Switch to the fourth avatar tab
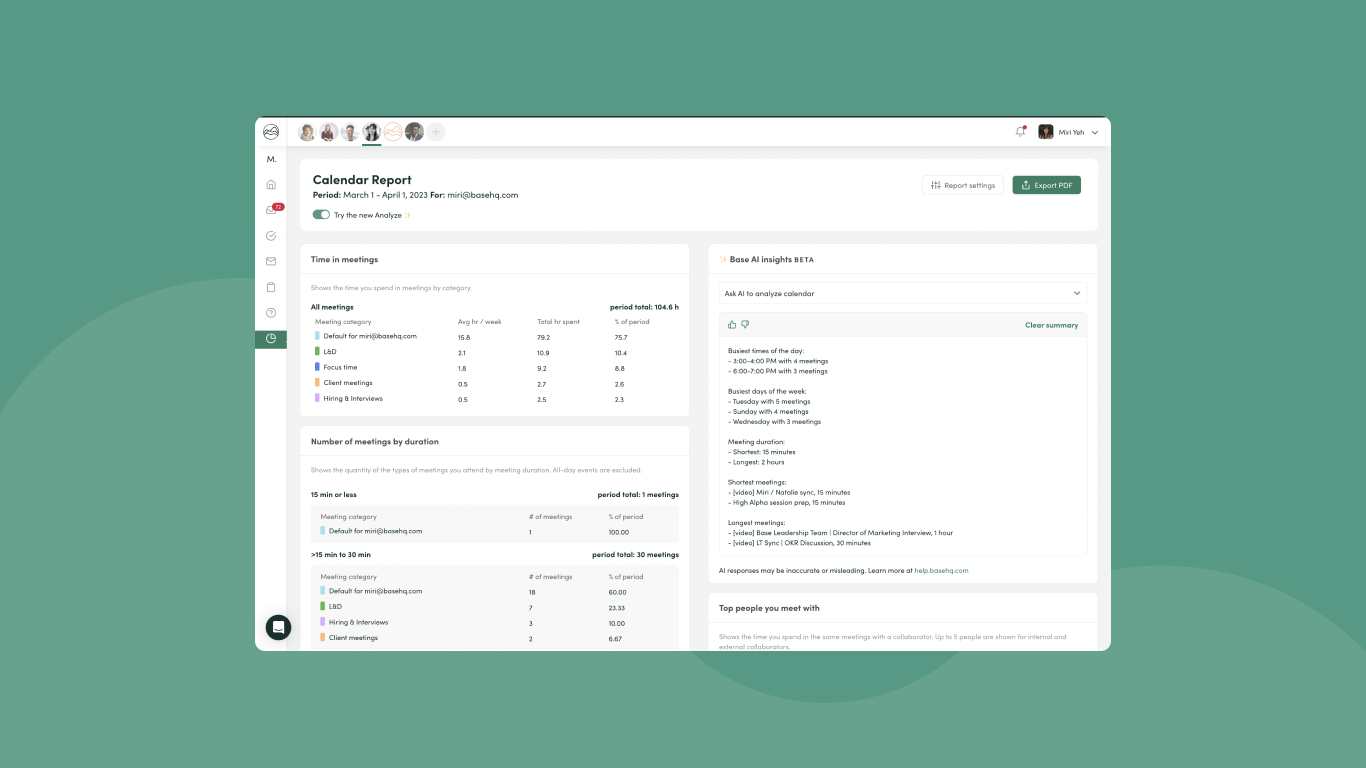Screen dimensions: 1366x768 371,131
